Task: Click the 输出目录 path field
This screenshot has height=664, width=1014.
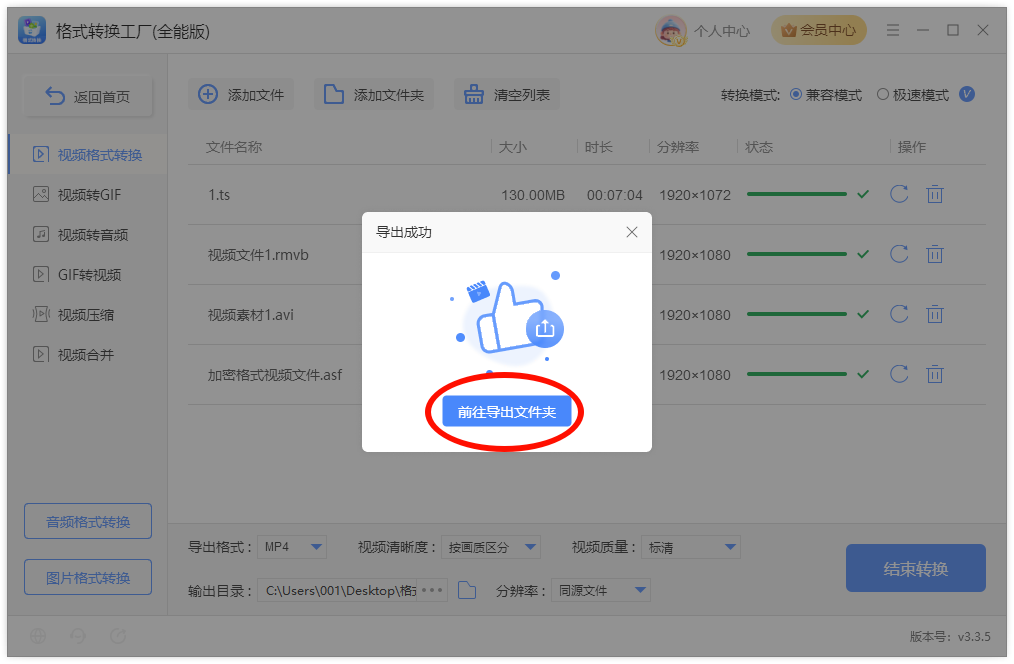Action: pos(338,590)
